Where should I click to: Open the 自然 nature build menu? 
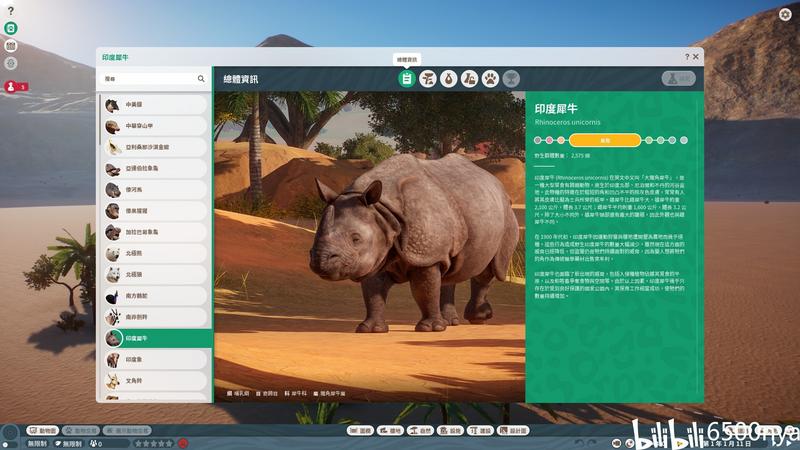tap(420, 431)
